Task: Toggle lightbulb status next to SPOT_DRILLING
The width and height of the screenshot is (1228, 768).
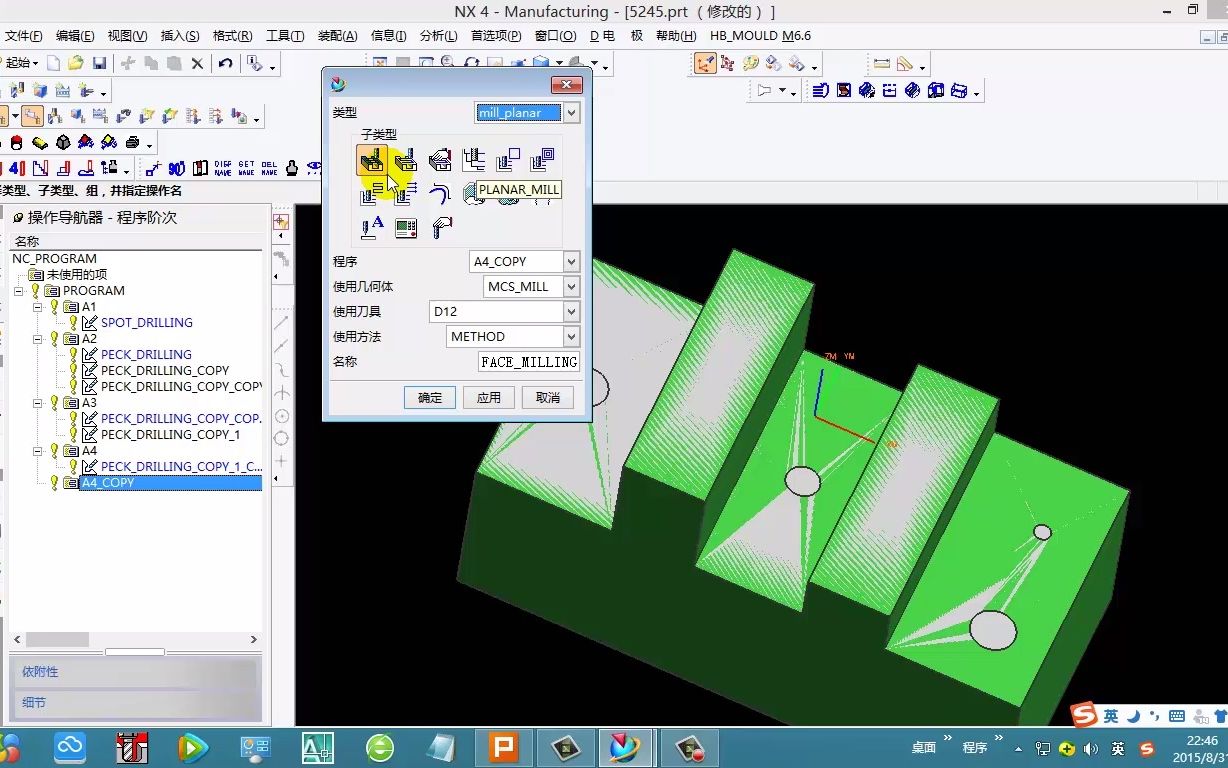Action: (x=73, y=323)
